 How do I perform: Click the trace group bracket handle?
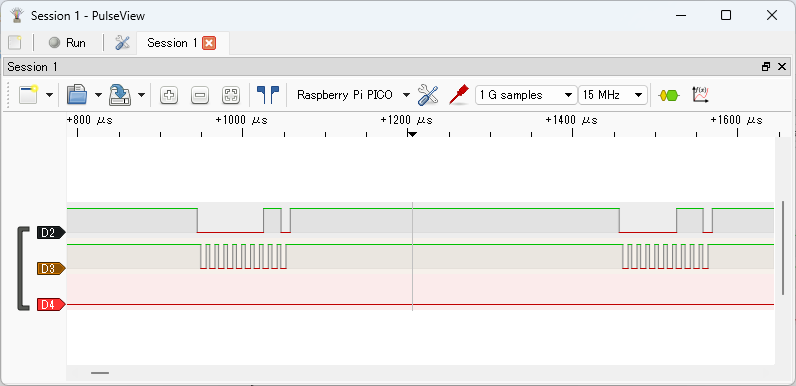click(23, 269)
